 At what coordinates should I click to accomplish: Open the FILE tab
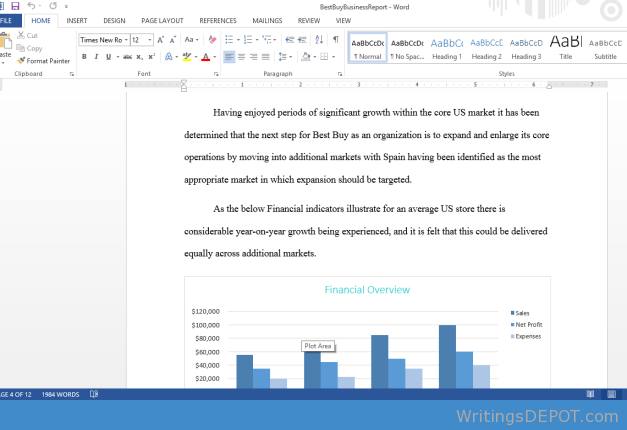click(8, 21)
